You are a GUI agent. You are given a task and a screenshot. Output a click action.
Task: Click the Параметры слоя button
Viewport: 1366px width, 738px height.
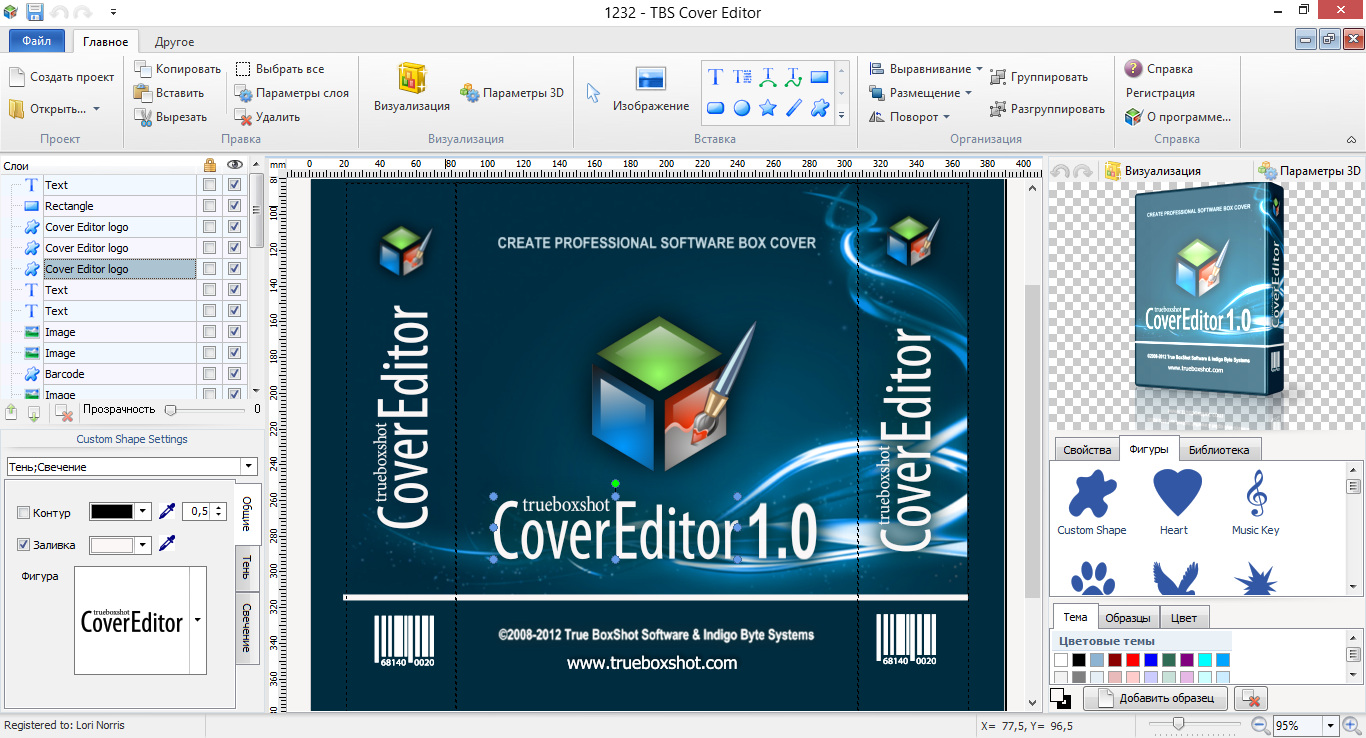(x=292, y=93)
